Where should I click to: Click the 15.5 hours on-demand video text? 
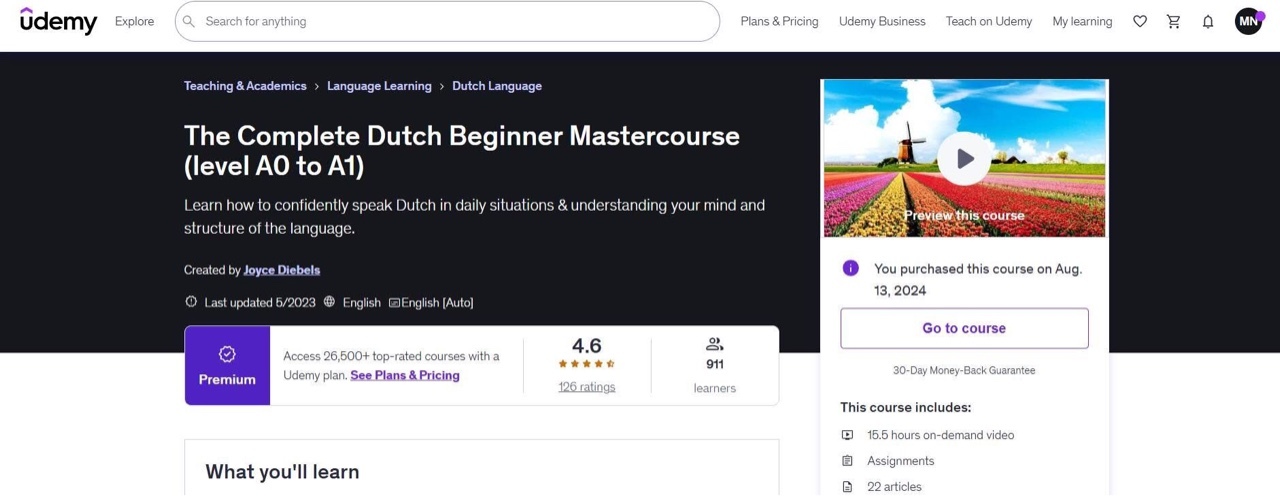tap(941, 435)
